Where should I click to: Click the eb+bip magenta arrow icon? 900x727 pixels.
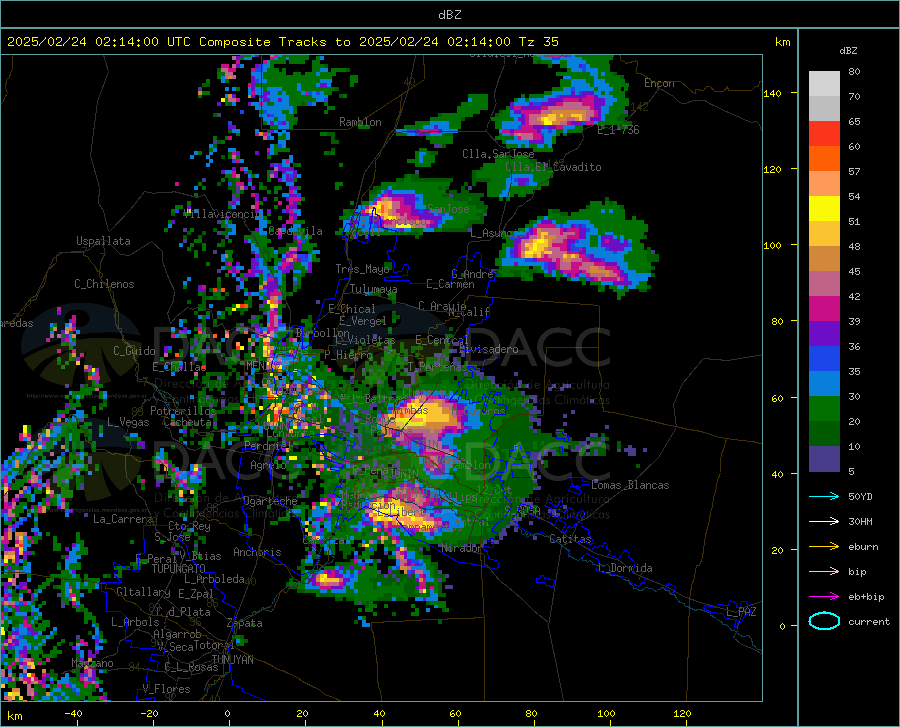click(824, 597)
